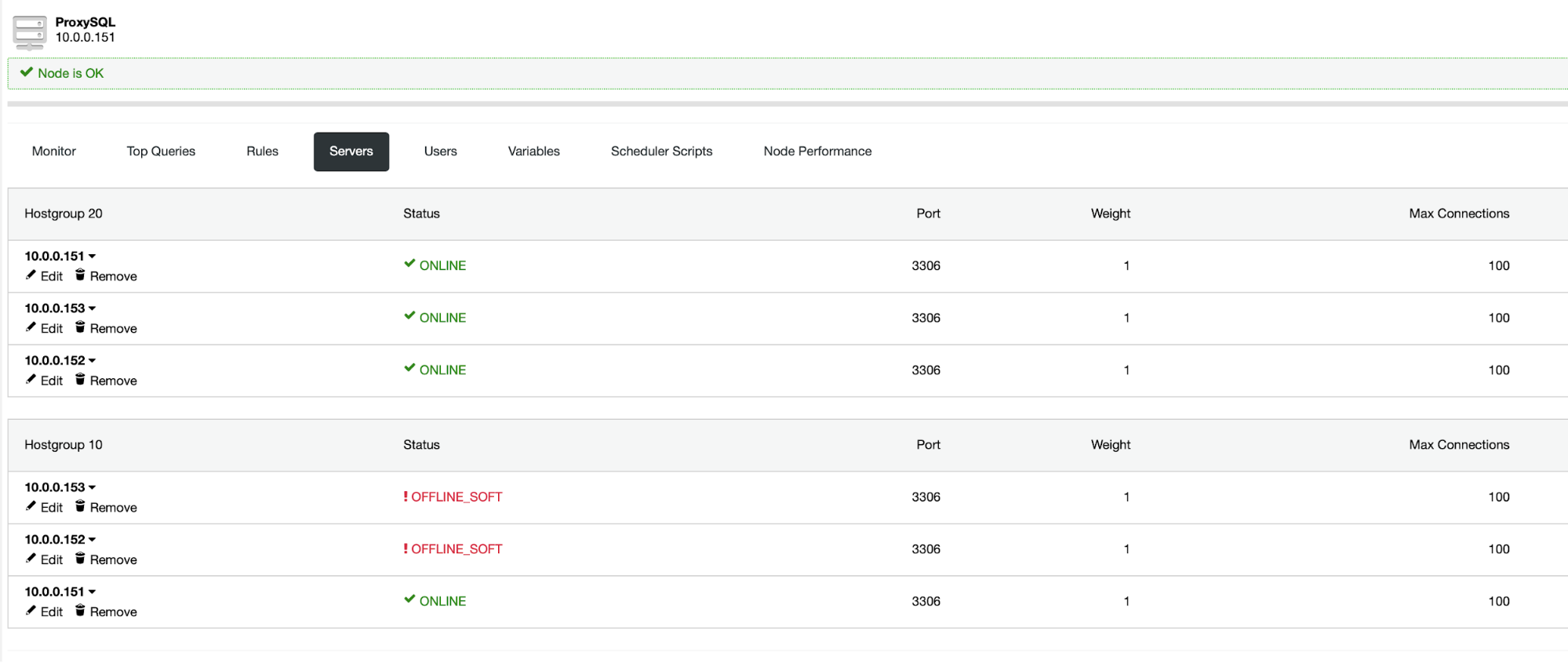The width and height of the screenshot is (1568, 667).
Task: Click trash Remove icon for 10.0.0.152 in Hostgroup 10
Action: [80, 559]
